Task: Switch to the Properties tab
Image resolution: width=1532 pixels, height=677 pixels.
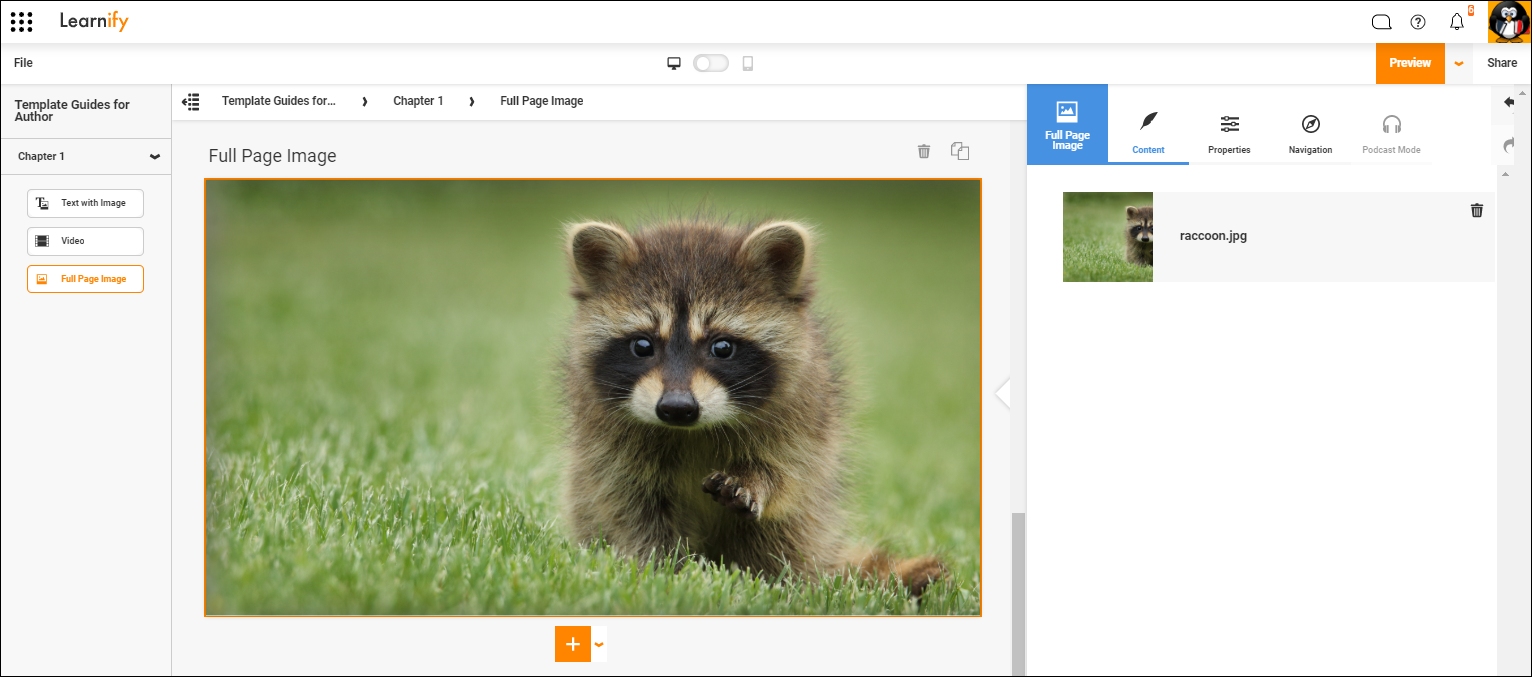Action: pos(1228,135)
